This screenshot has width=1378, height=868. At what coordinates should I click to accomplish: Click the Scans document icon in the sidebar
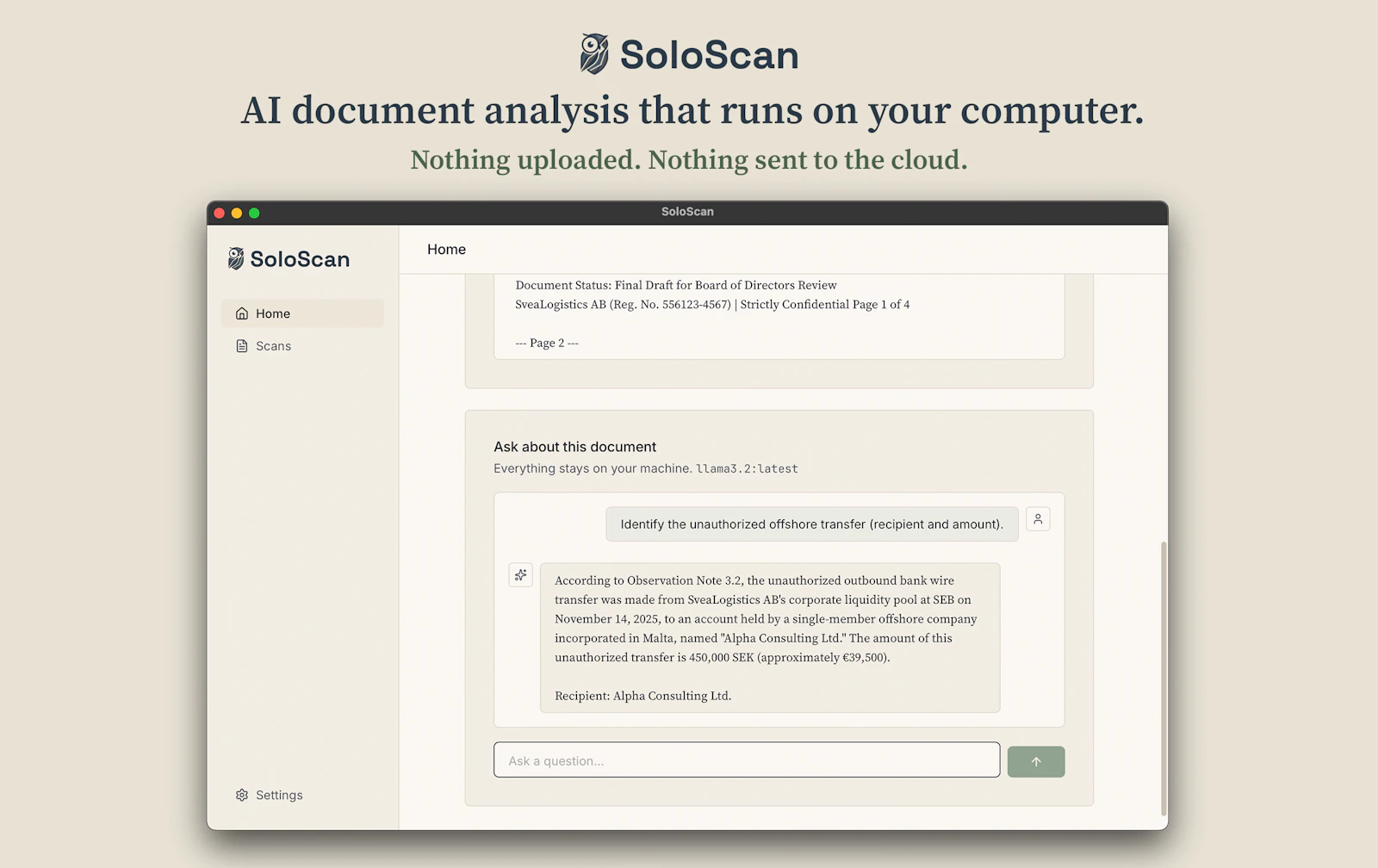pos(242,346)
